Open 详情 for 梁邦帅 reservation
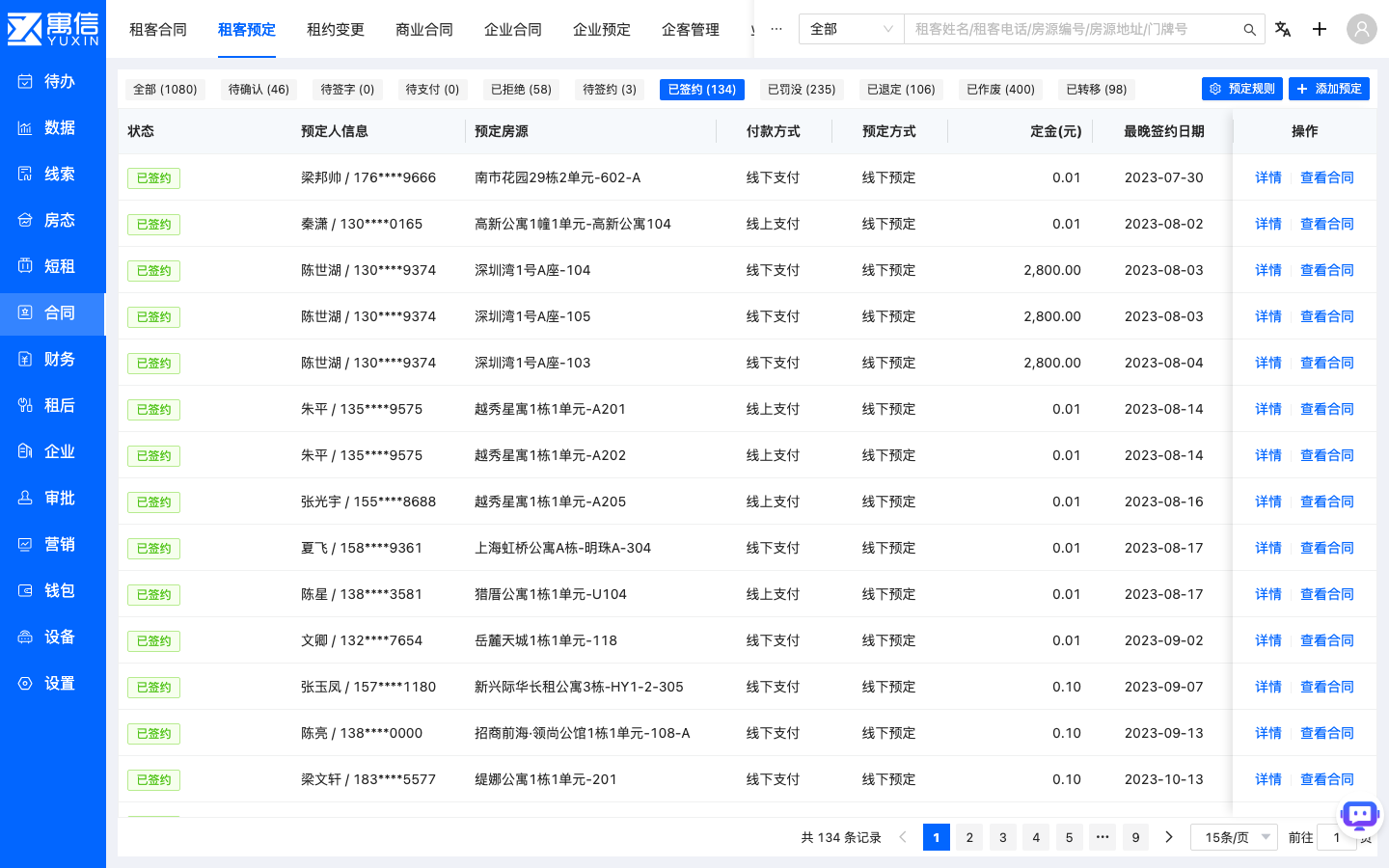This screenshot has width=1389, height=868. pyautogui.click(x=1268, y=177)
